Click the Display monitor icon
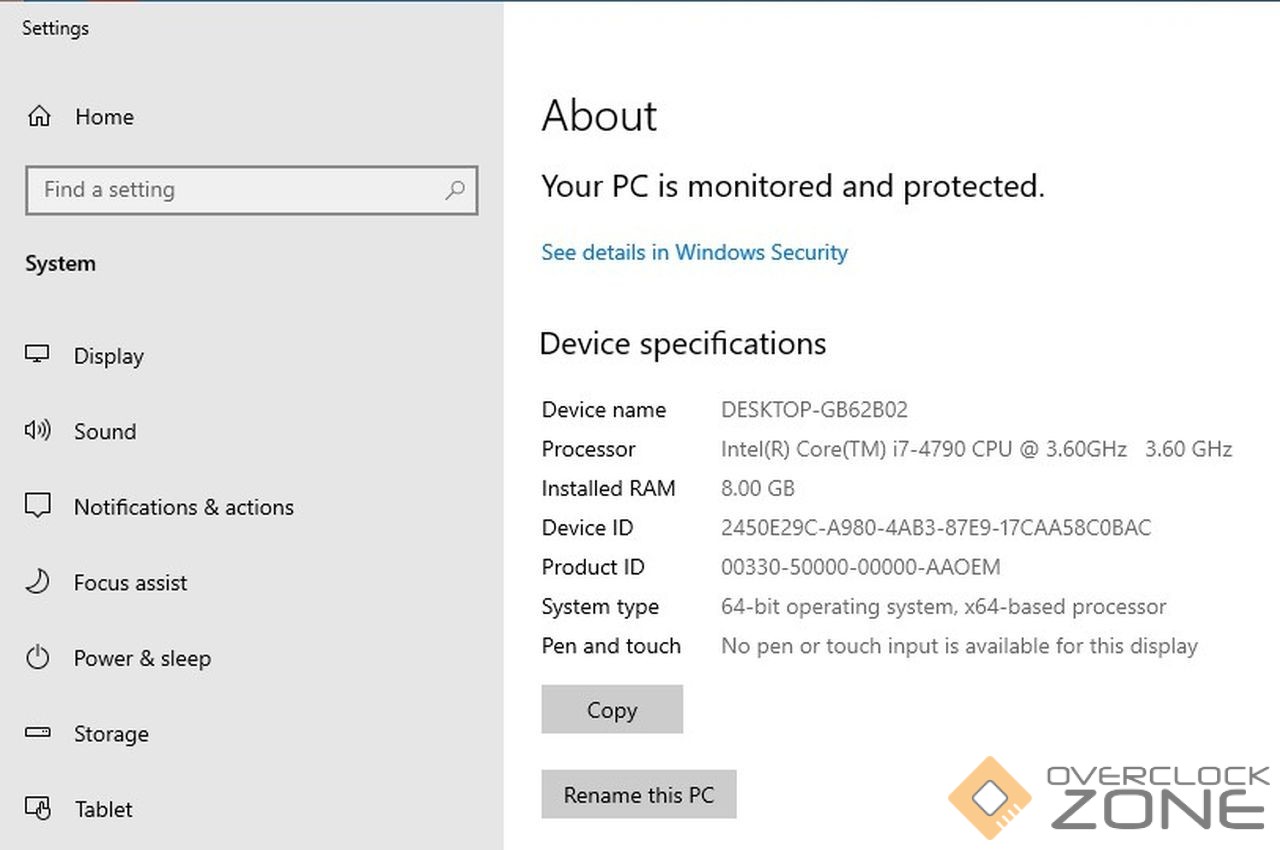 pyautogui.click(x=38, y=355)
